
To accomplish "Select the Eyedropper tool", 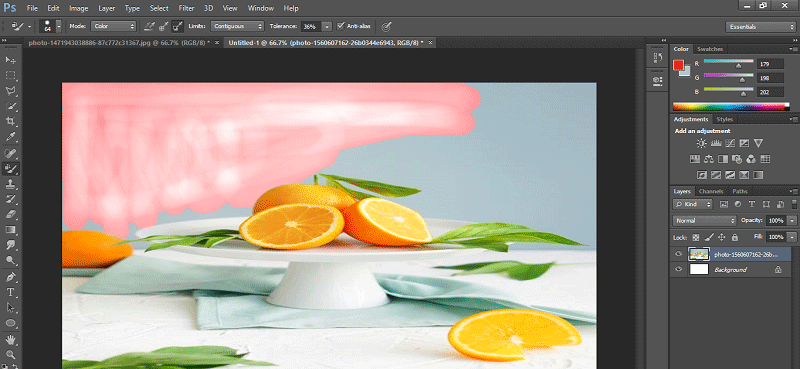I will coord(10,137).
